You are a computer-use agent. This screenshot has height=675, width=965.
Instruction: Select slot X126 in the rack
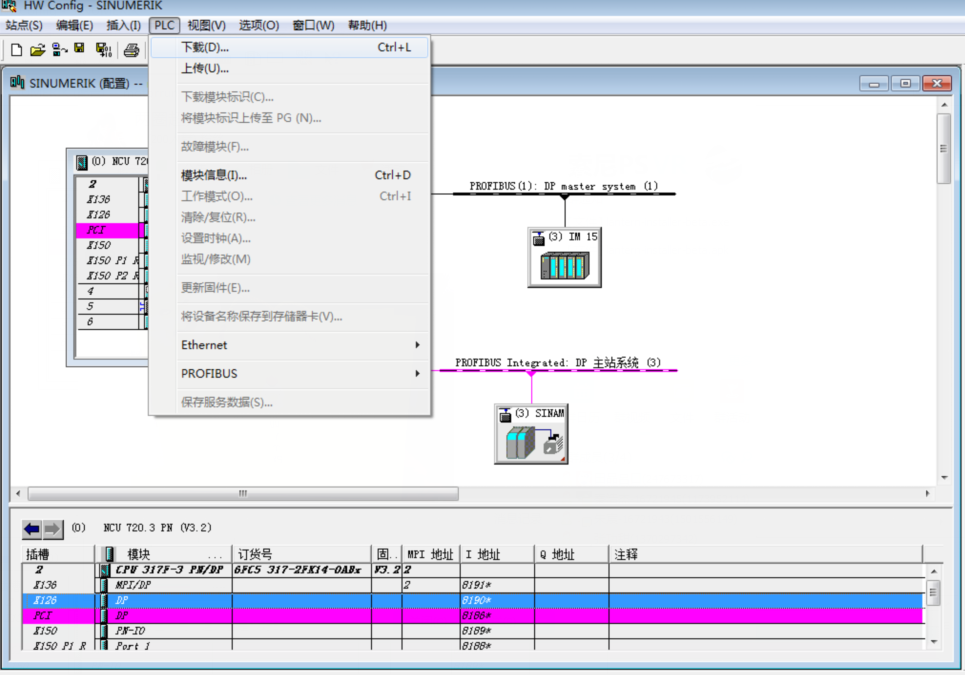[108, 215]
